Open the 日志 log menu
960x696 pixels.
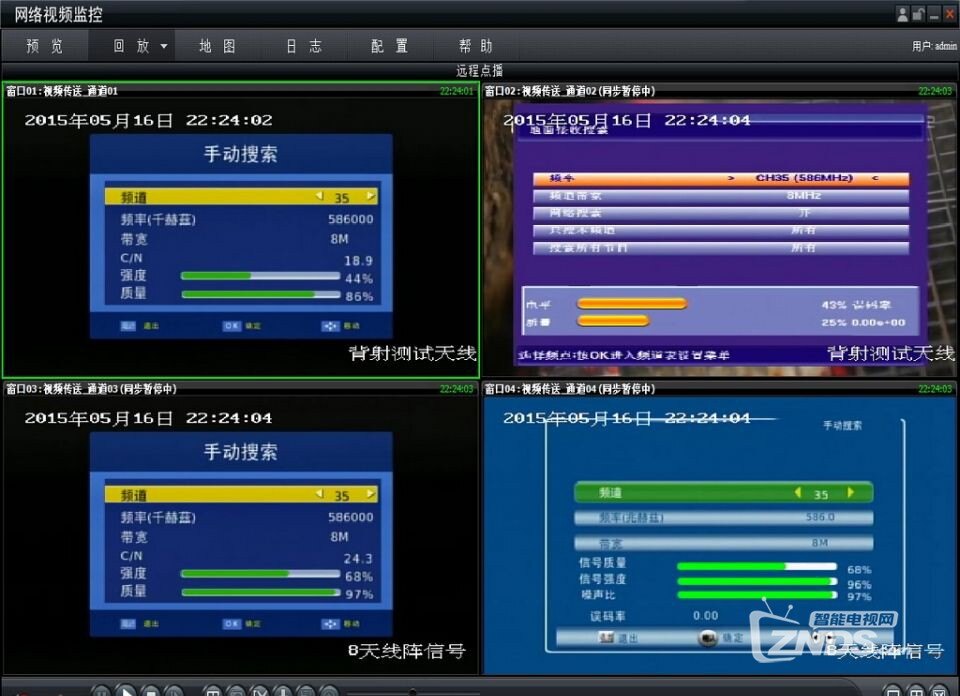click(304, 46)
